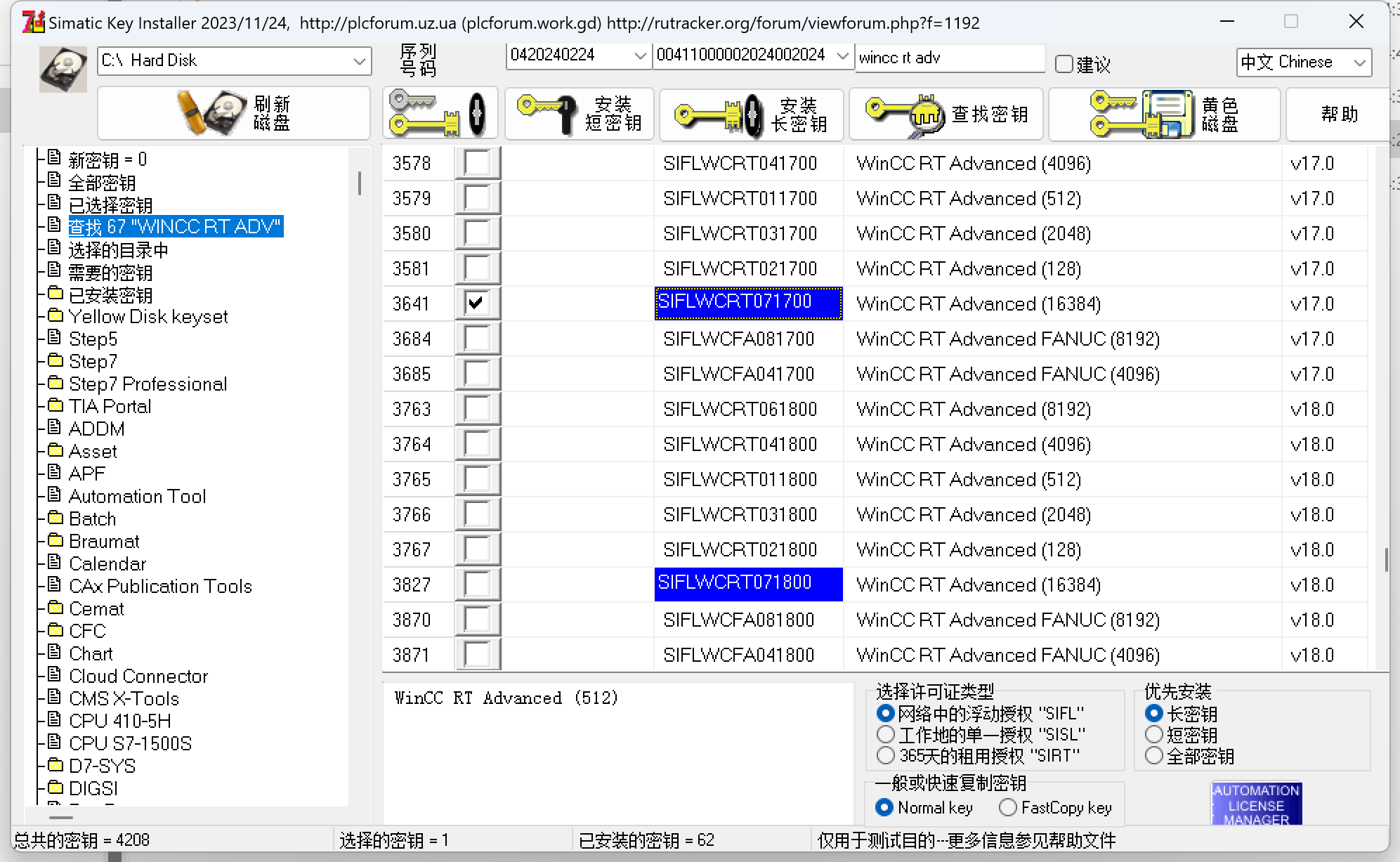
Task: Click the hard disk drive icon
Action: tap(63, 69)
